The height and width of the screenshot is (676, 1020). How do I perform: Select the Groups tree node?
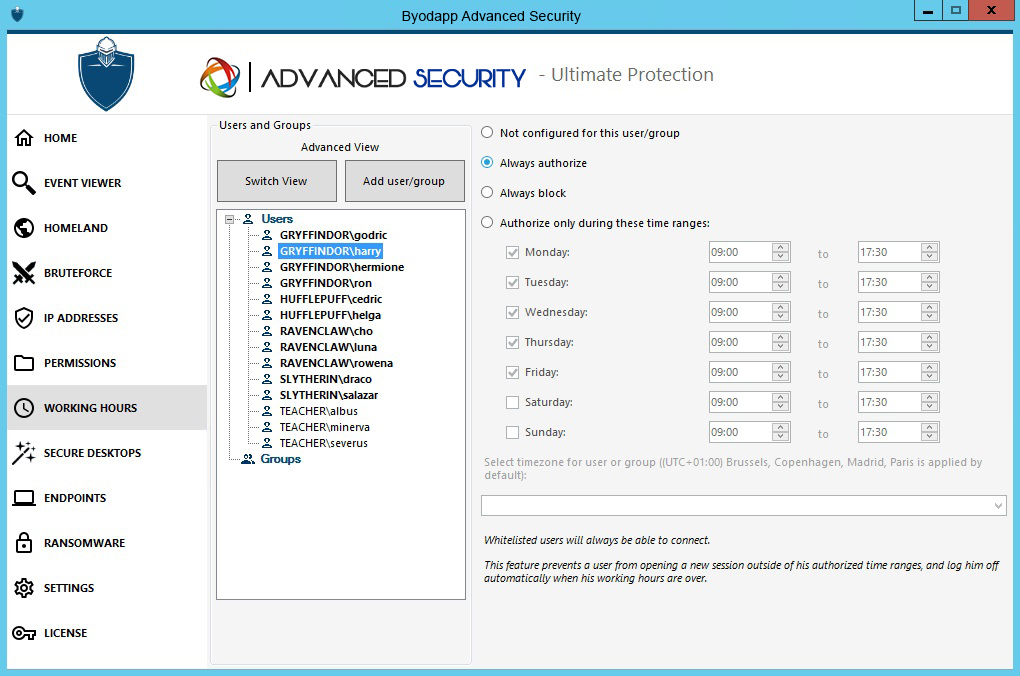pos(280,459)
